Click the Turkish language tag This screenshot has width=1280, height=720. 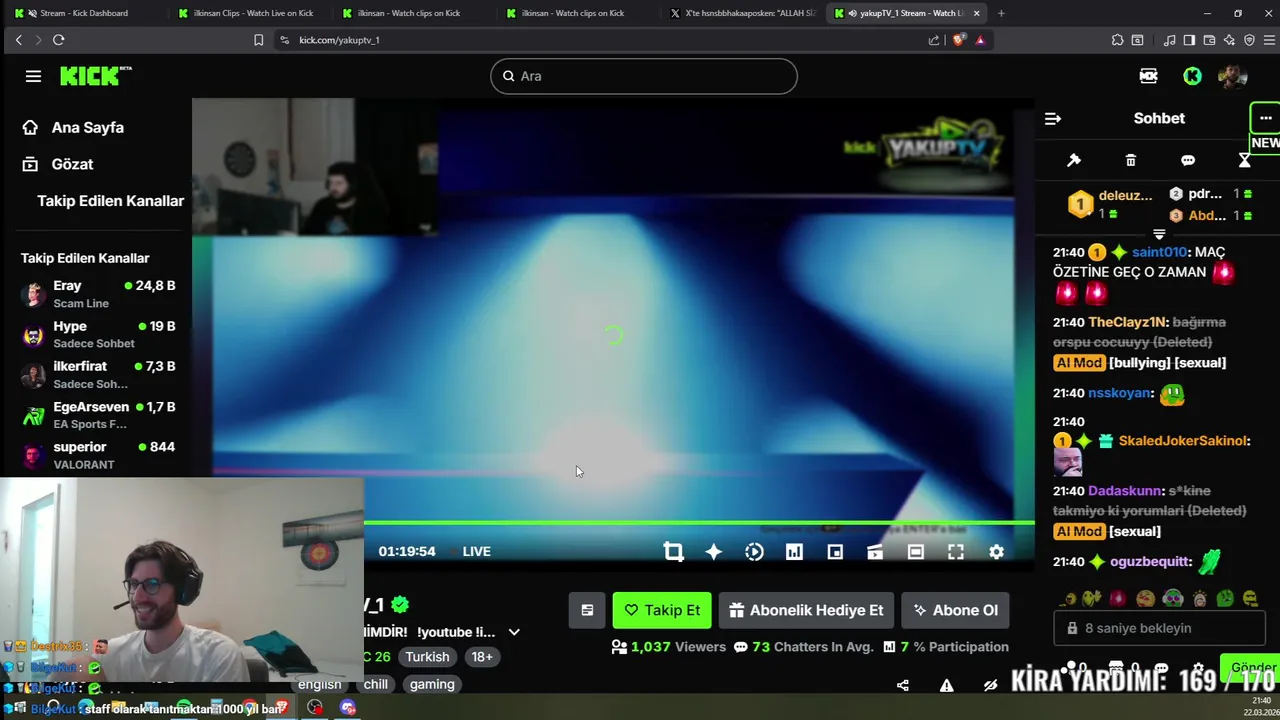coord(427,657)
